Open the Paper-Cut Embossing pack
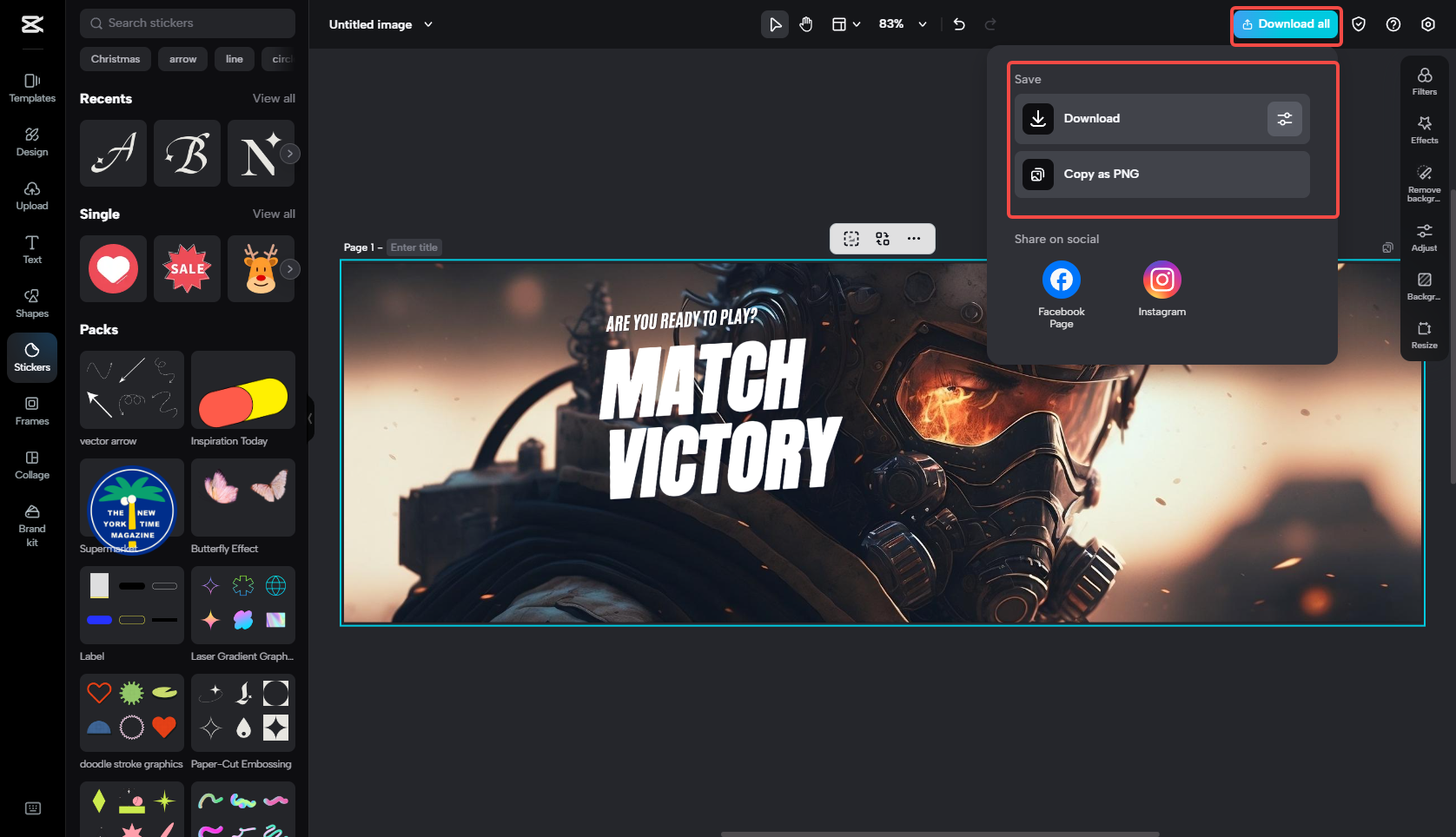Viewport: 1456px width, 837px height. 243,713
